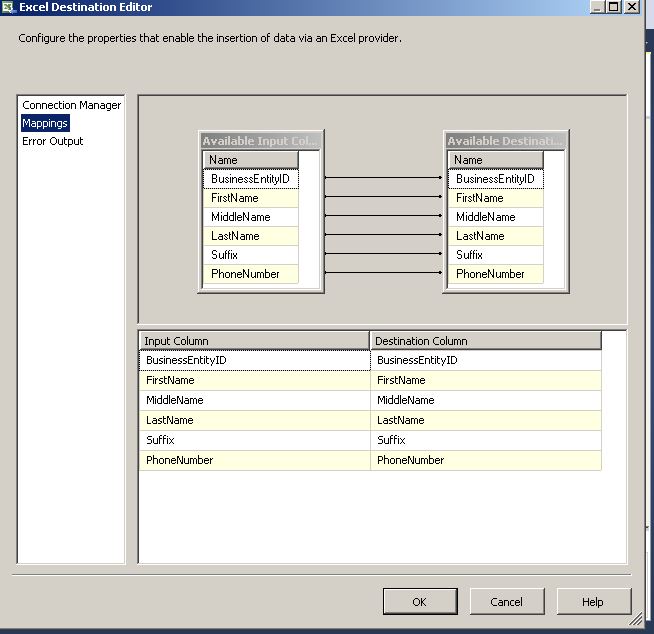Cancel the Excel Destination Editor
Image resolution: width=654 pixels, height=634 pixels.
click(507, 601)
